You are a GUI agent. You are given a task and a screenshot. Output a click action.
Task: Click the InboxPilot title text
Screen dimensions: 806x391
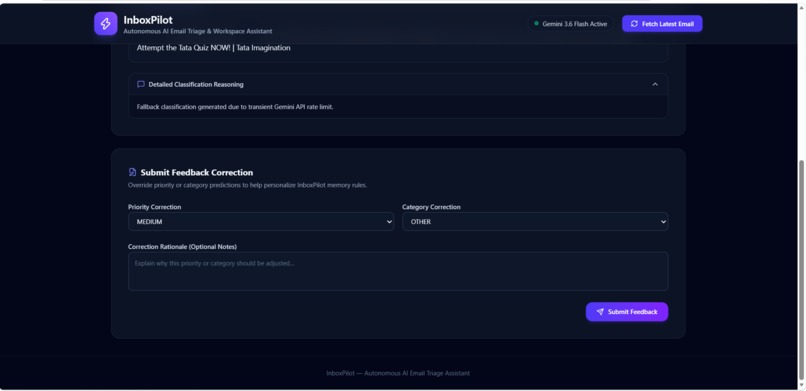[148, 20]
